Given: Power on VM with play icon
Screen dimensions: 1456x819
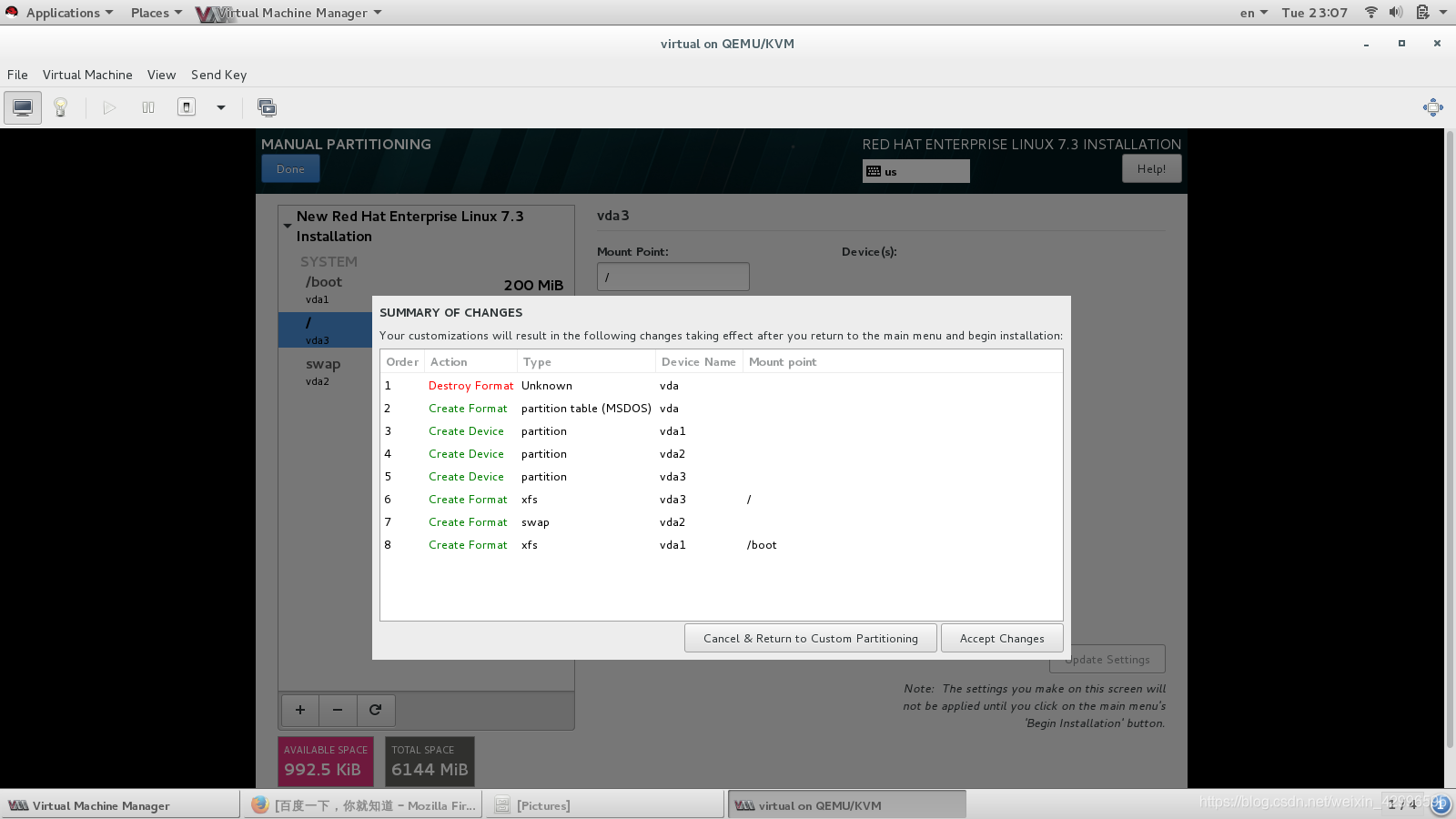Looking at the screenshot, I should pyautogui.click(x=109, y=107).
